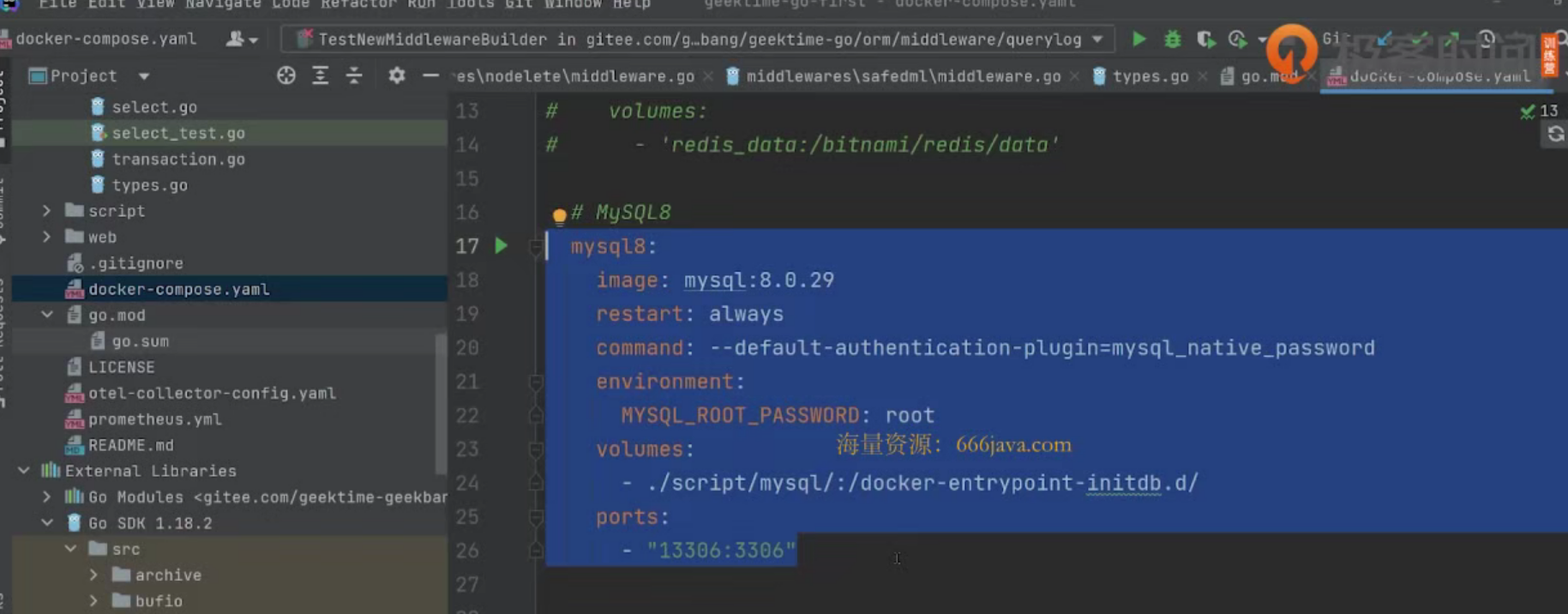Open the run configuration dropdown
The image size is (1568, 614).
(1097, 39)
